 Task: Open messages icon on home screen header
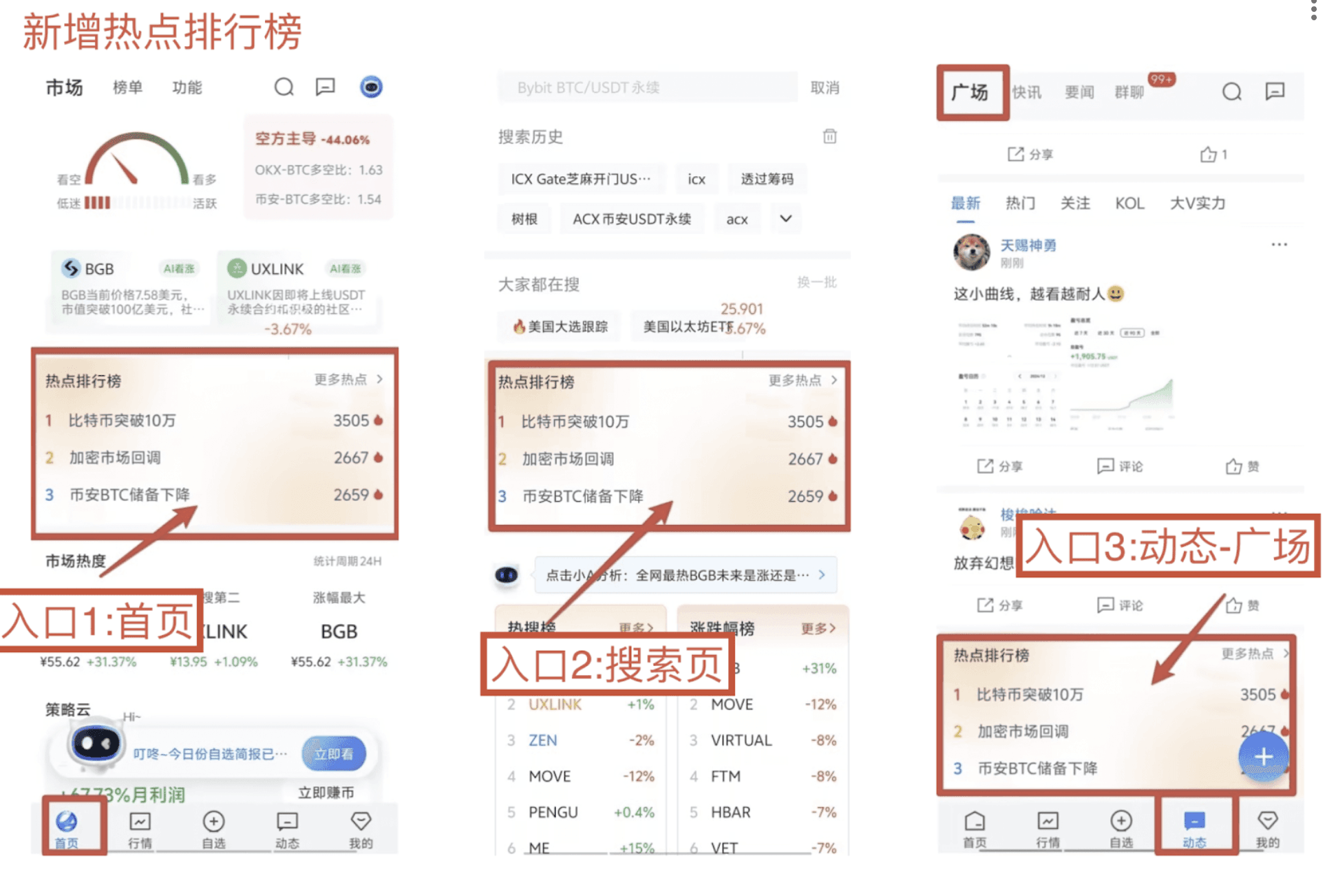[325, 87]
